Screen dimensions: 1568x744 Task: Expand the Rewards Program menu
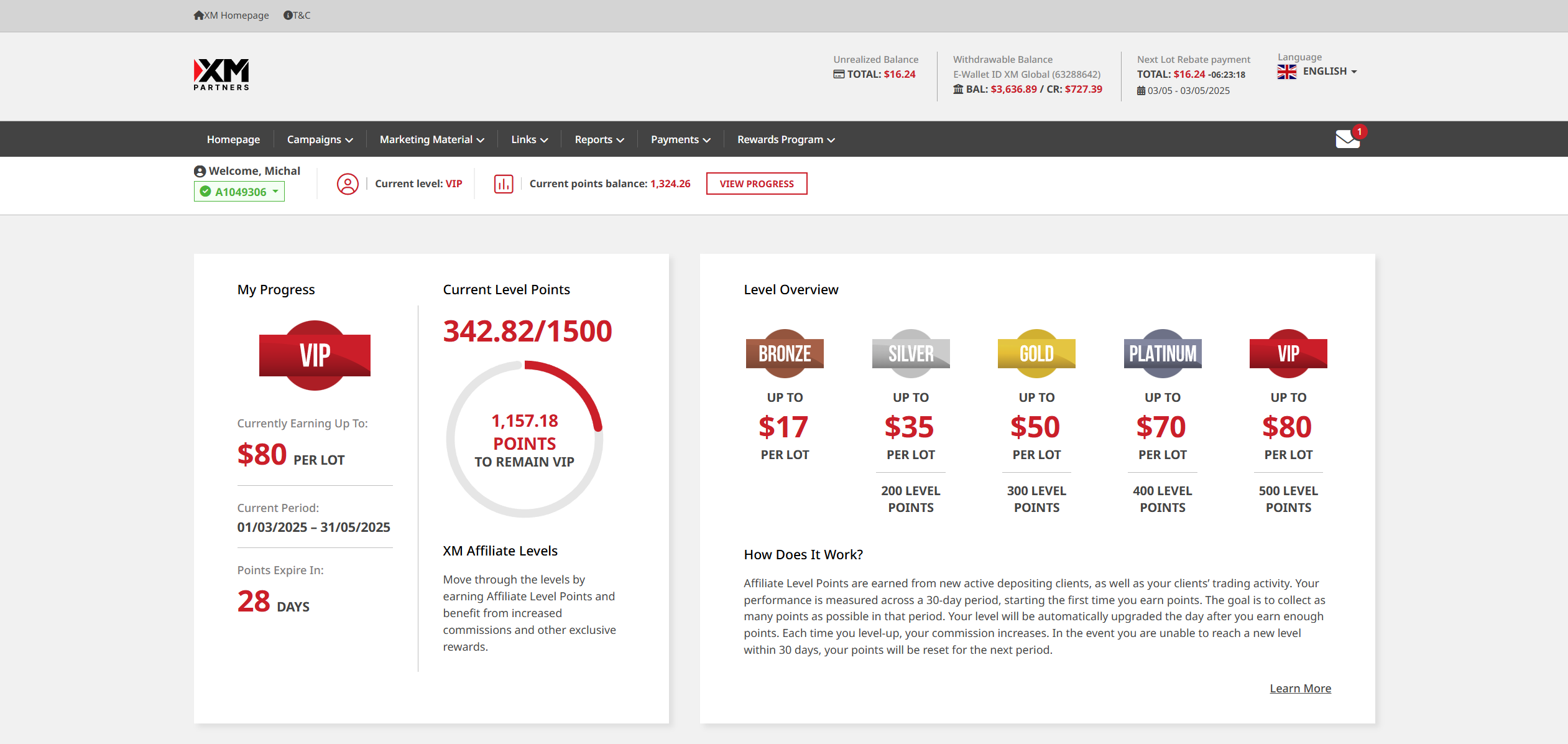coord(786,139)
